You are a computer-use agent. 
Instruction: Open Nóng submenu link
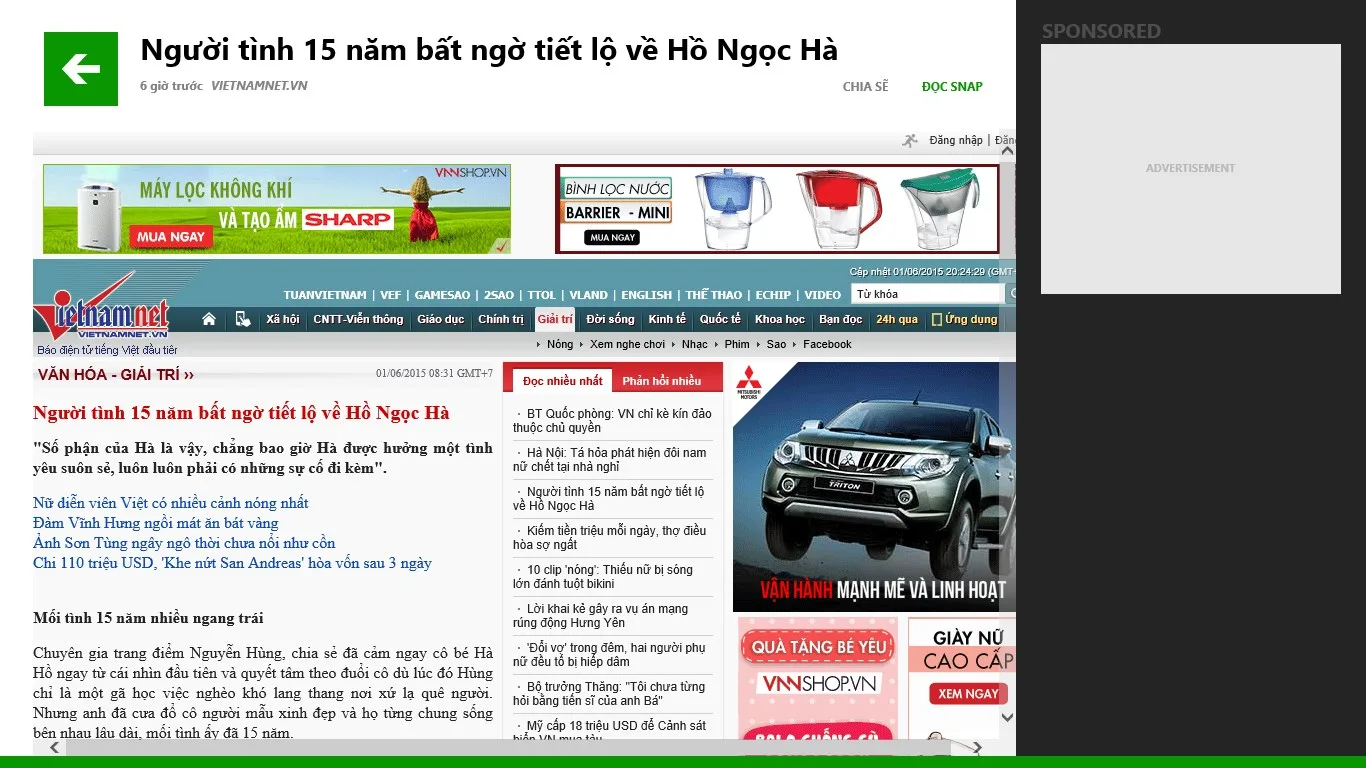tap(560, 344)
